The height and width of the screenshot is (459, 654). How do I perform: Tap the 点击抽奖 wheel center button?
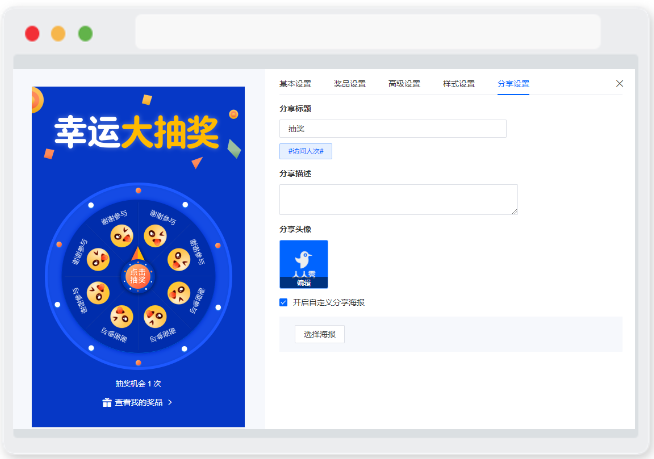click(x=138, y=276)
